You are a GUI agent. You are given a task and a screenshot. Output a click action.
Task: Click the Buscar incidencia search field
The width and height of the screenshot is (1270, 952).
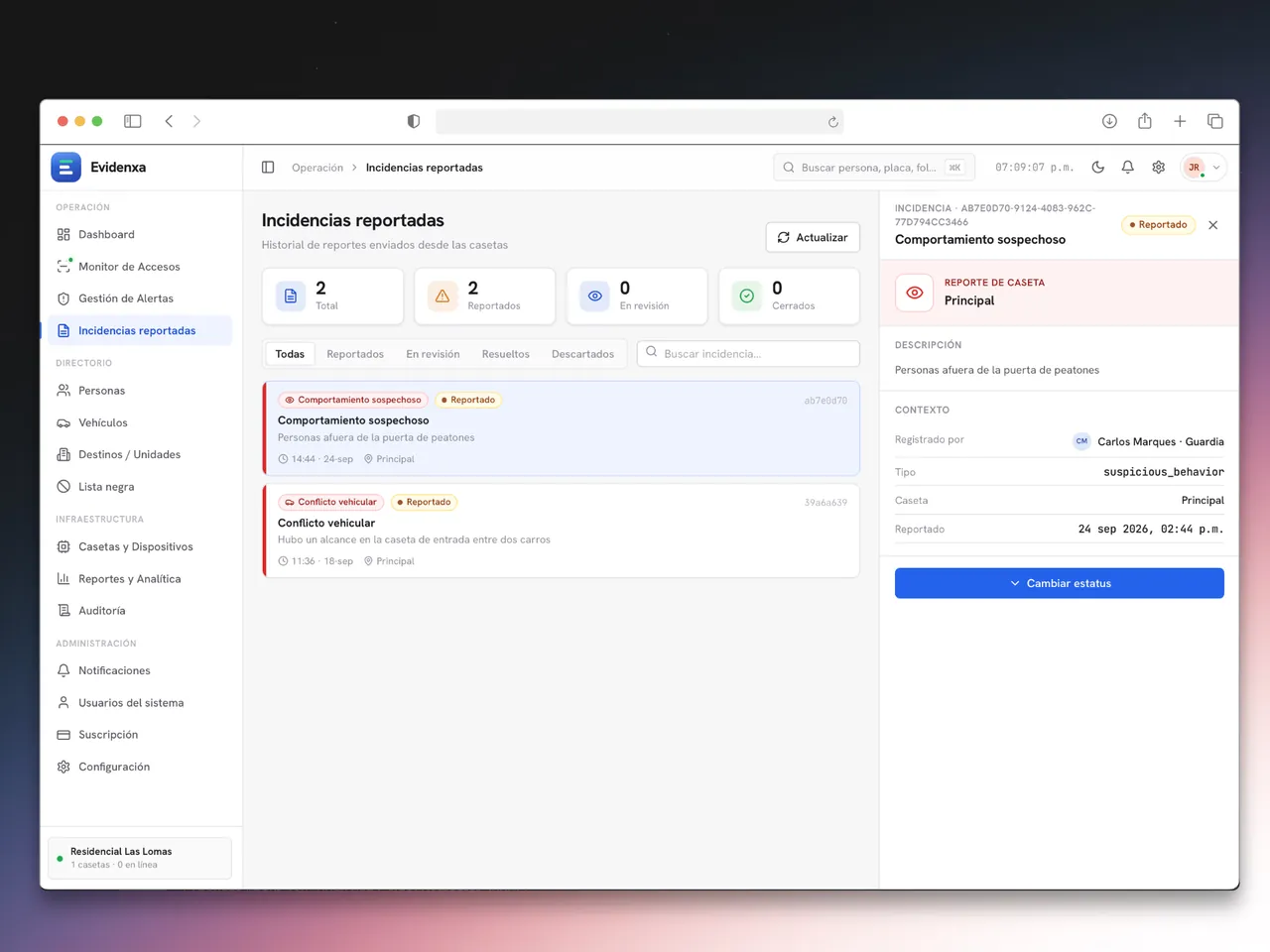[748, 353]
